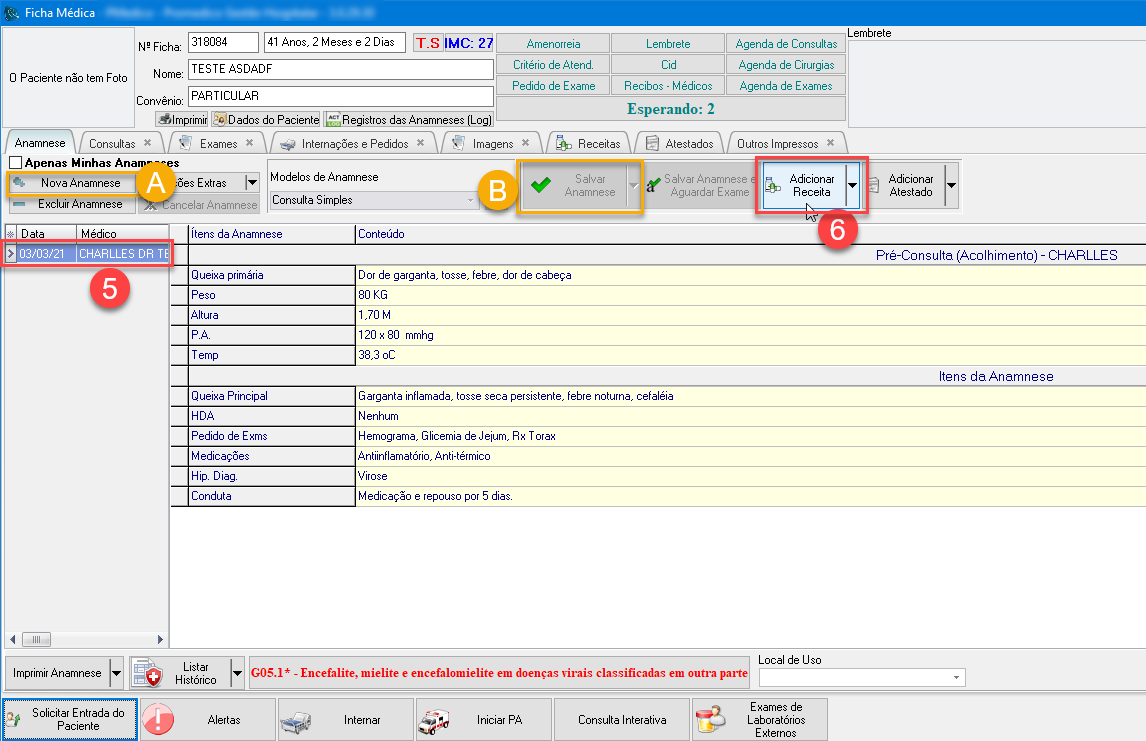Open Dados do Paciente
The image size is (1146, 741).
(266, 119)
